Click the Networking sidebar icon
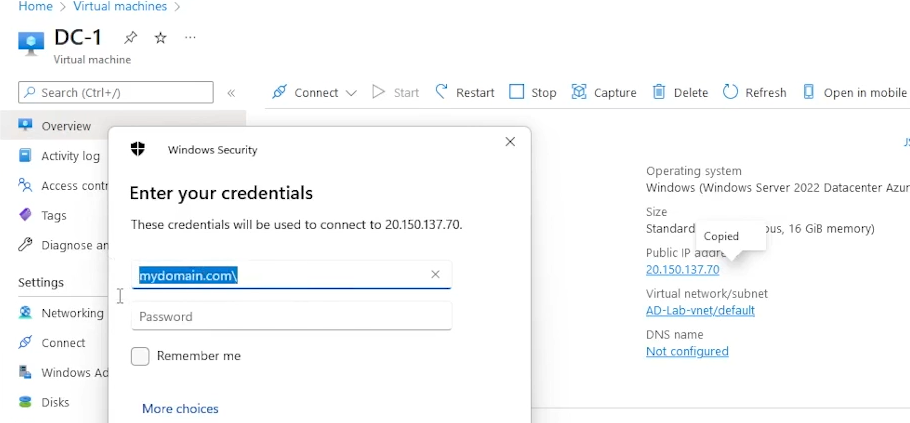This screenshot has width=910, height=423. (25, 313)
